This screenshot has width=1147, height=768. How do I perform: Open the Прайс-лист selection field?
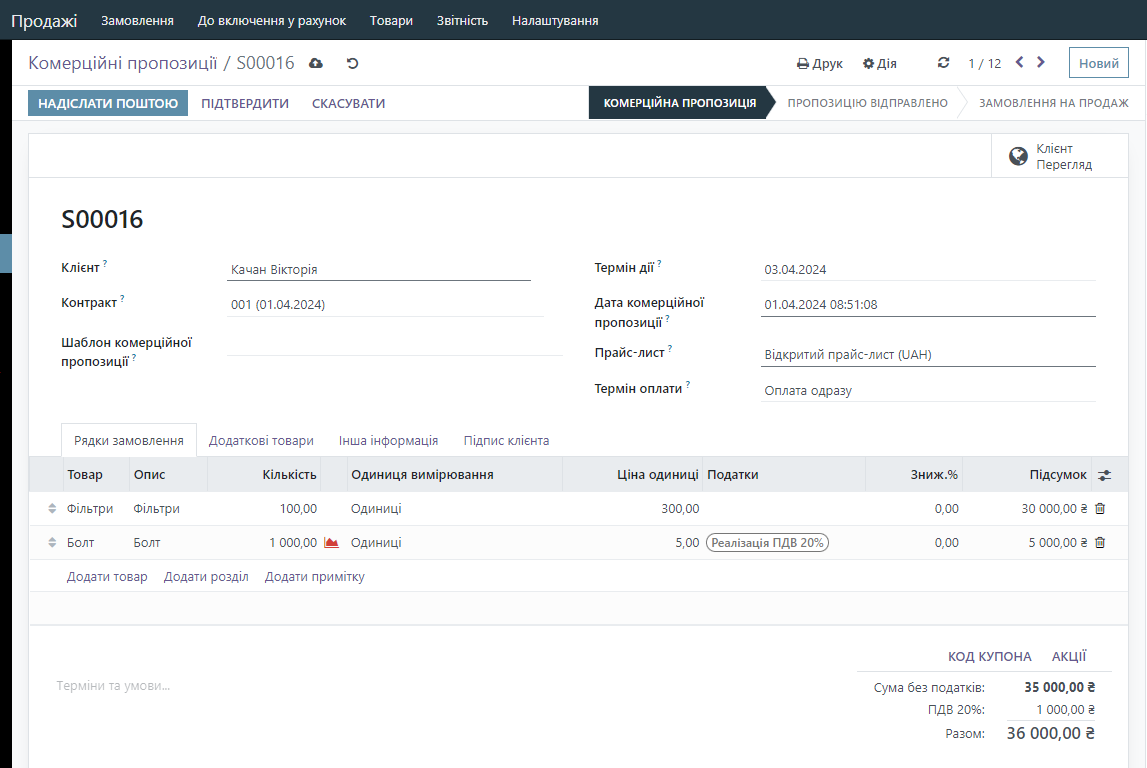(927, 355)
